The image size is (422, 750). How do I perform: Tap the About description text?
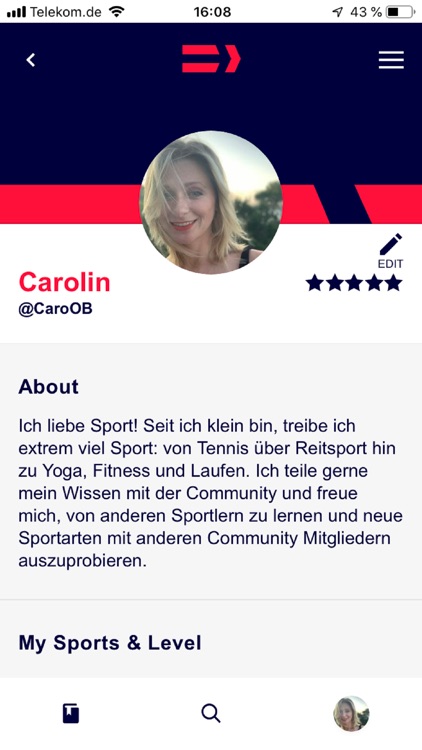[211, 493]
